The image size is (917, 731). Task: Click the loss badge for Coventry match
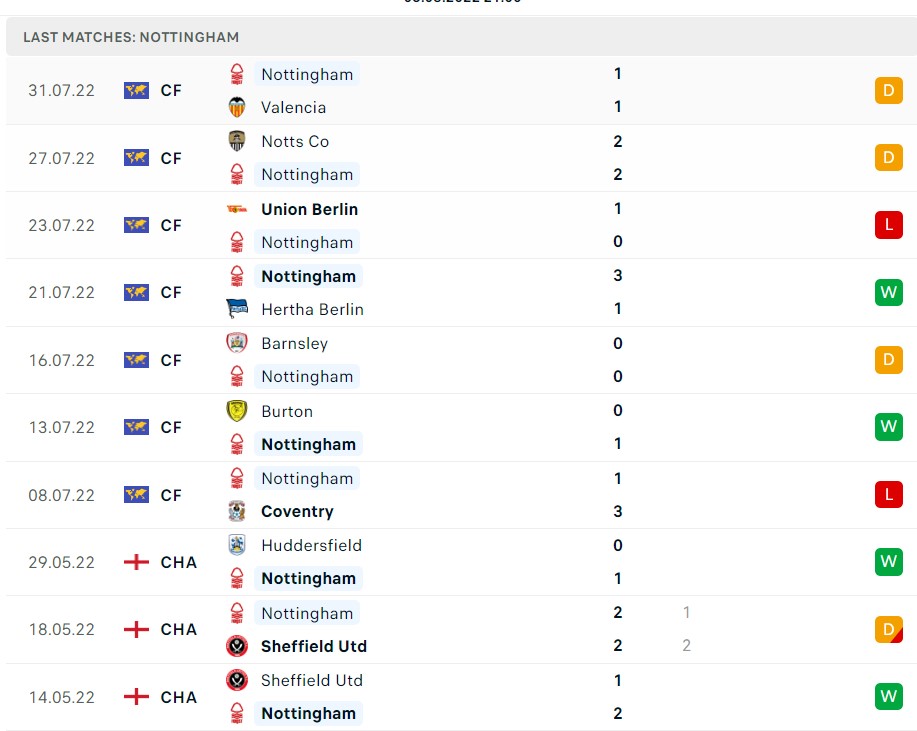(x=888, y=494)
